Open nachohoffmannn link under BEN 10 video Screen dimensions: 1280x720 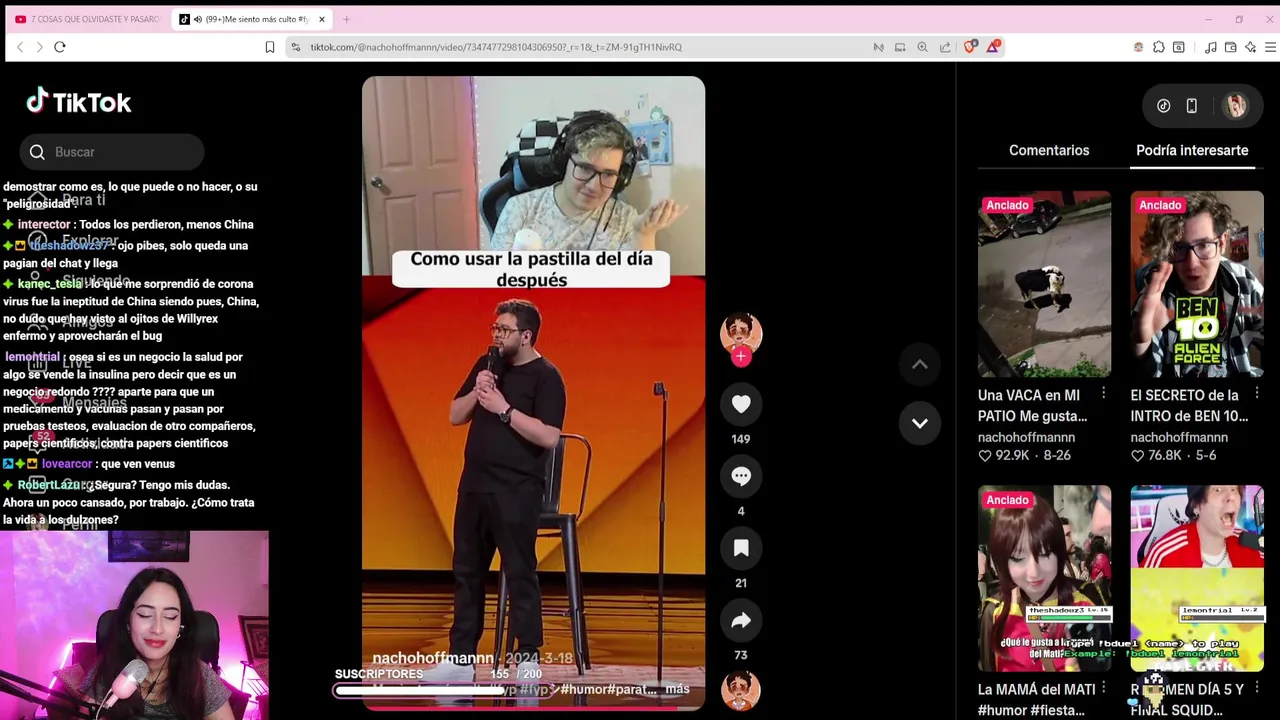click(1179, 437)
